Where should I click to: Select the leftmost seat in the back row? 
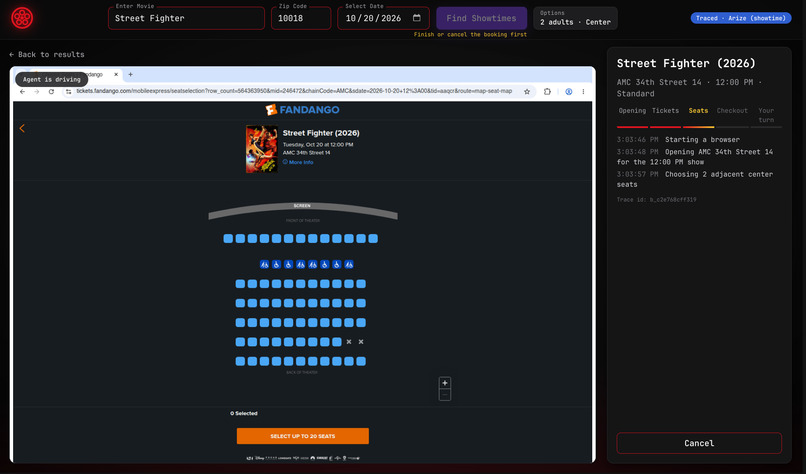click(240, 361)
